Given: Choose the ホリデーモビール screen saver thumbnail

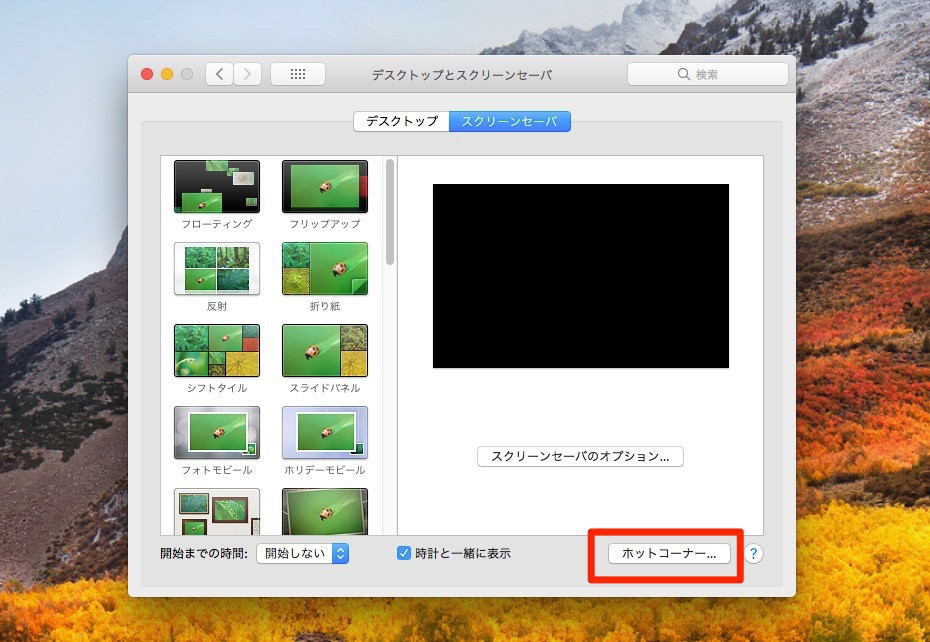Looking at the screenshot, I should coord(324,433).
